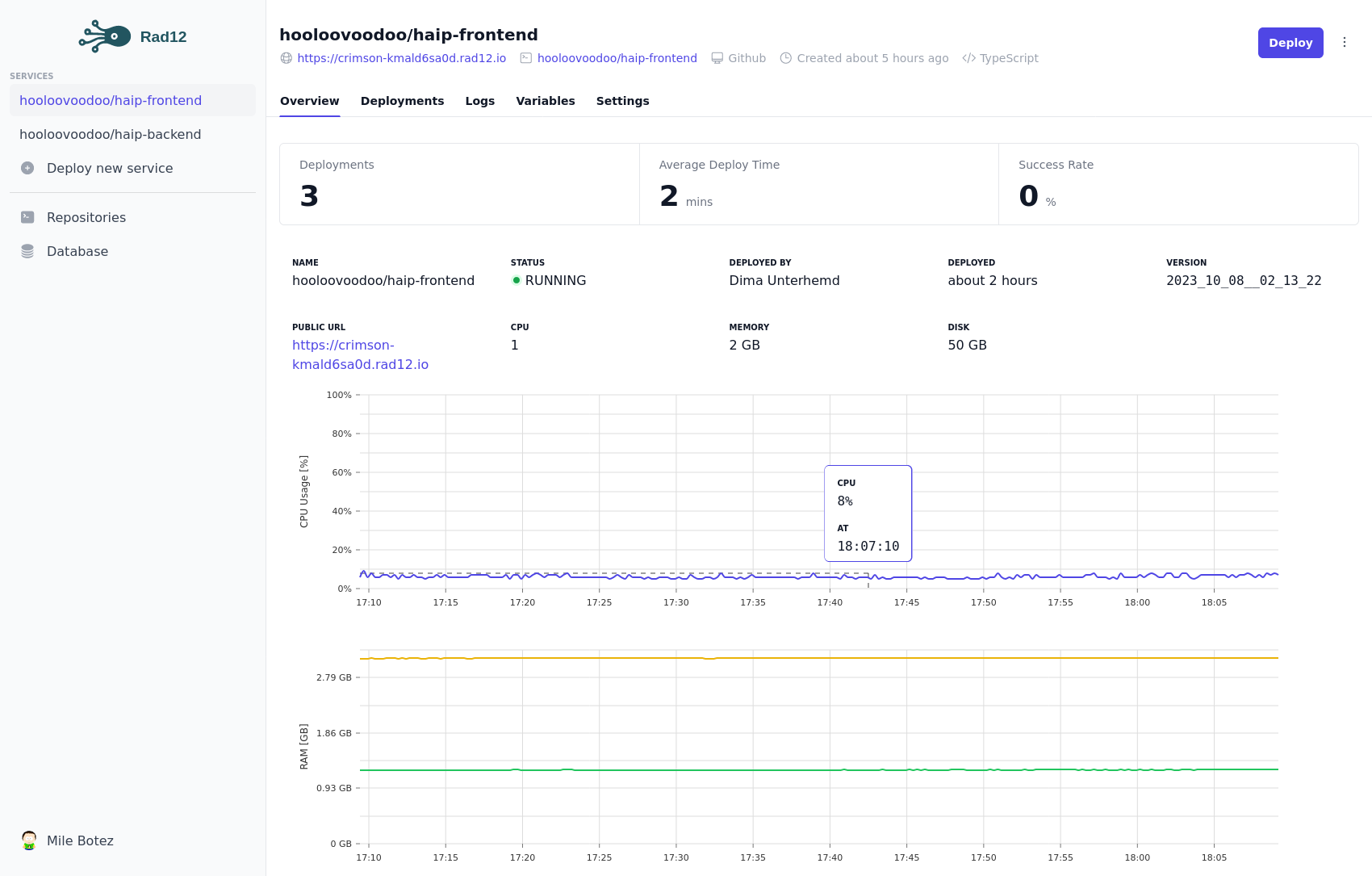Image resolution: width=1372 pixels, height=876 pixels.
Task: Click the RUNNING status text
Action: pos(555,280)
